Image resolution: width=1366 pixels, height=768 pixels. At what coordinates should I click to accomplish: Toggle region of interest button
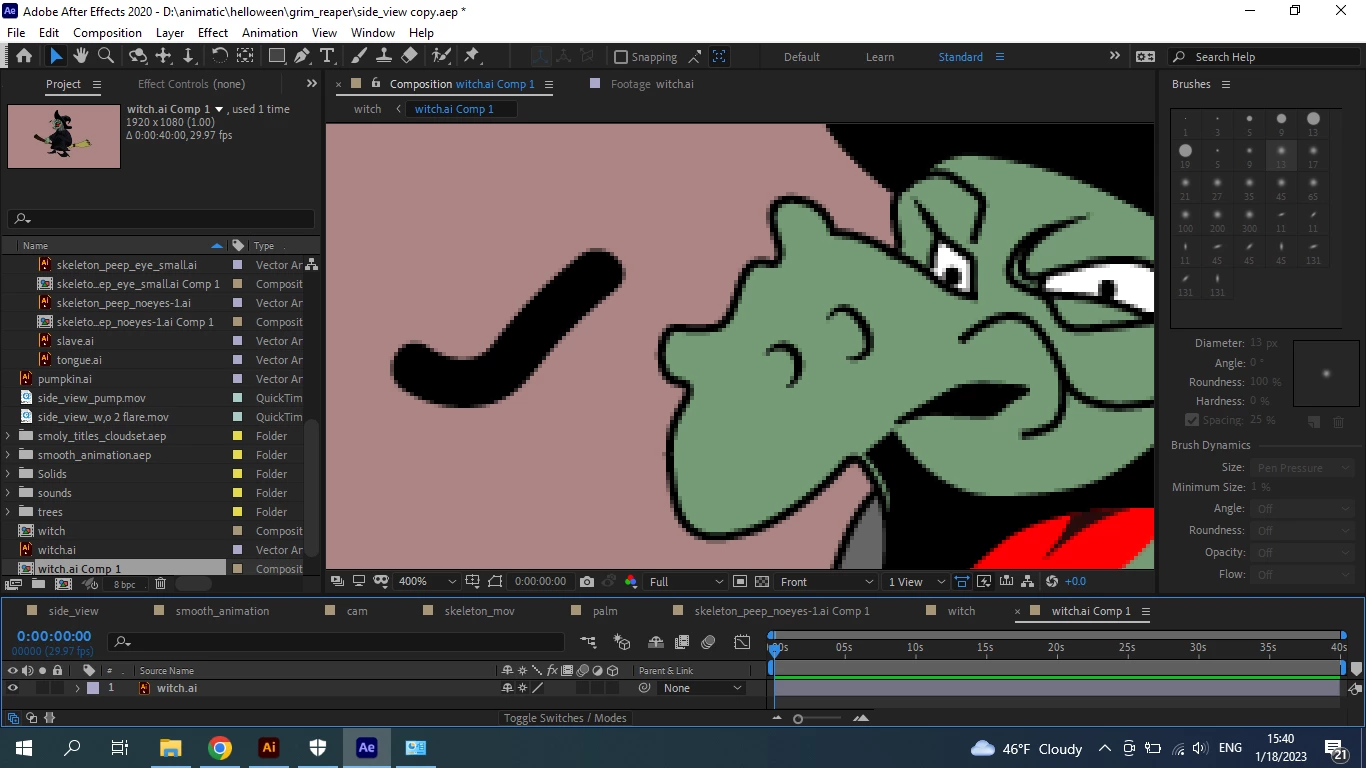(x=740, y=581)
